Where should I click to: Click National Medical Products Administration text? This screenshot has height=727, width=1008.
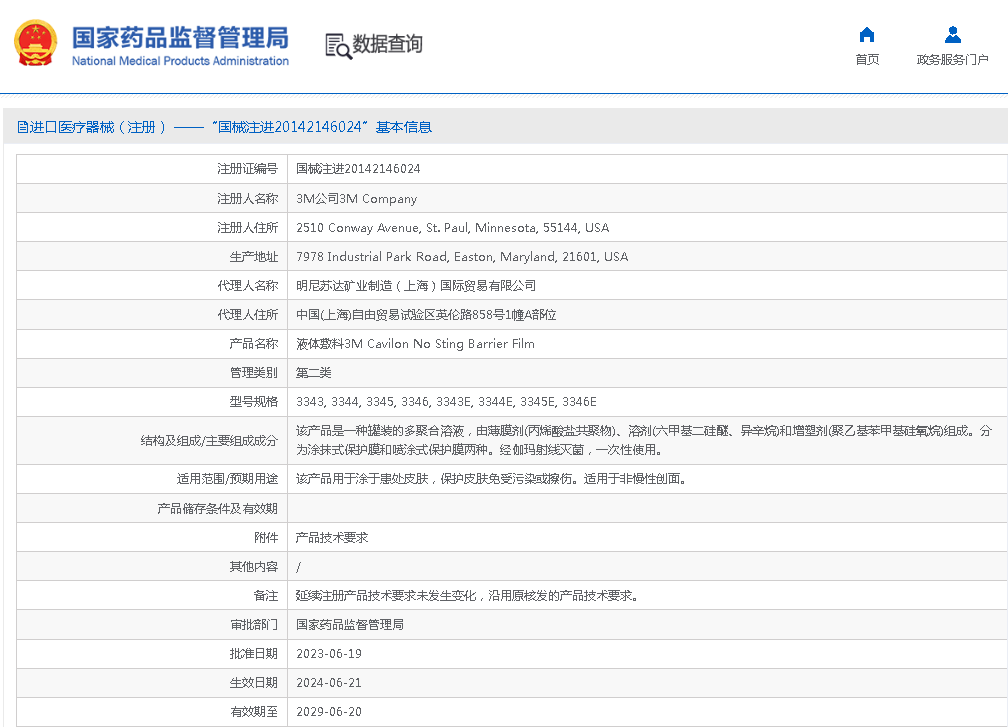(180, 61)
